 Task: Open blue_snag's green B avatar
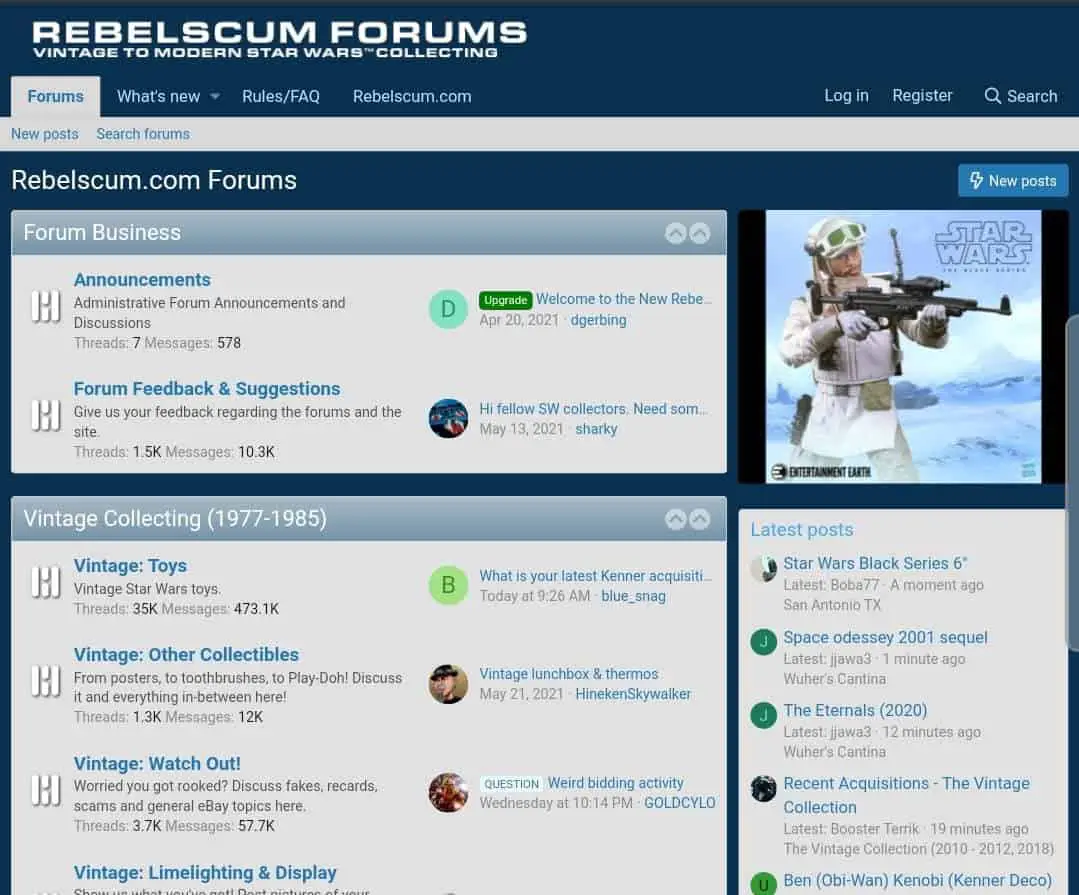click(448, 585)
